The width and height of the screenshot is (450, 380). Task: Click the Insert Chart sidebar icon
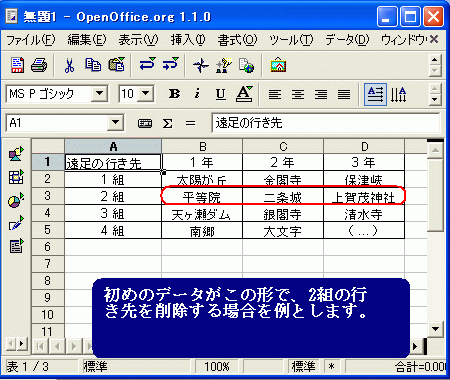point(16,201)
